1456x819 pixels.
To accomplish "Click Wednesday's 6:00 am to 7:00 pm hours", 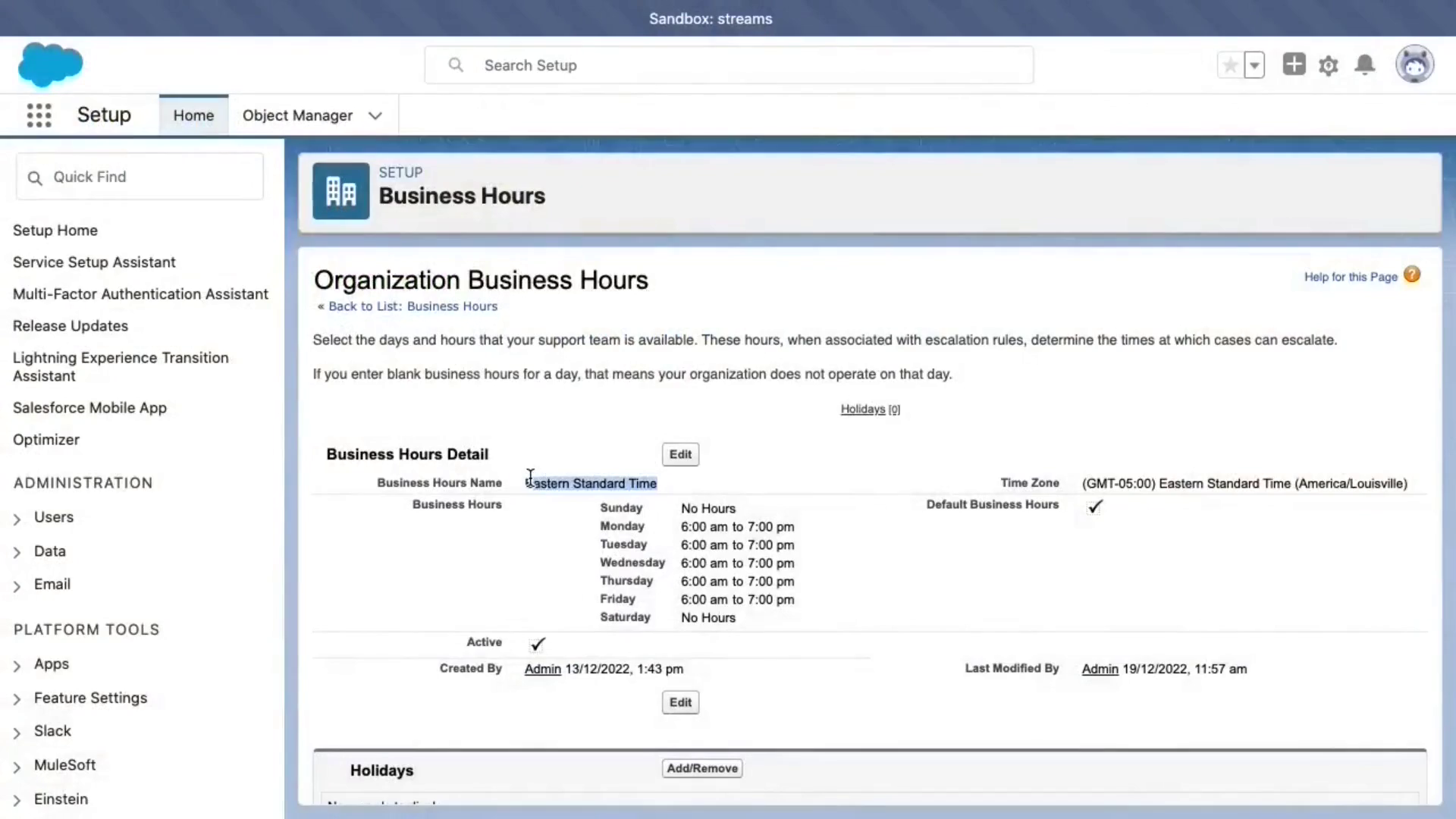I will tap(737, 563).
